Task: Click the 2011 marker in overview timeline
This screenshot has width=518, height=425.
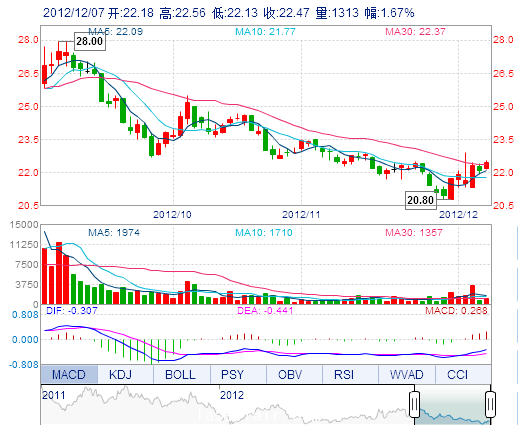Action: [54, 395]
